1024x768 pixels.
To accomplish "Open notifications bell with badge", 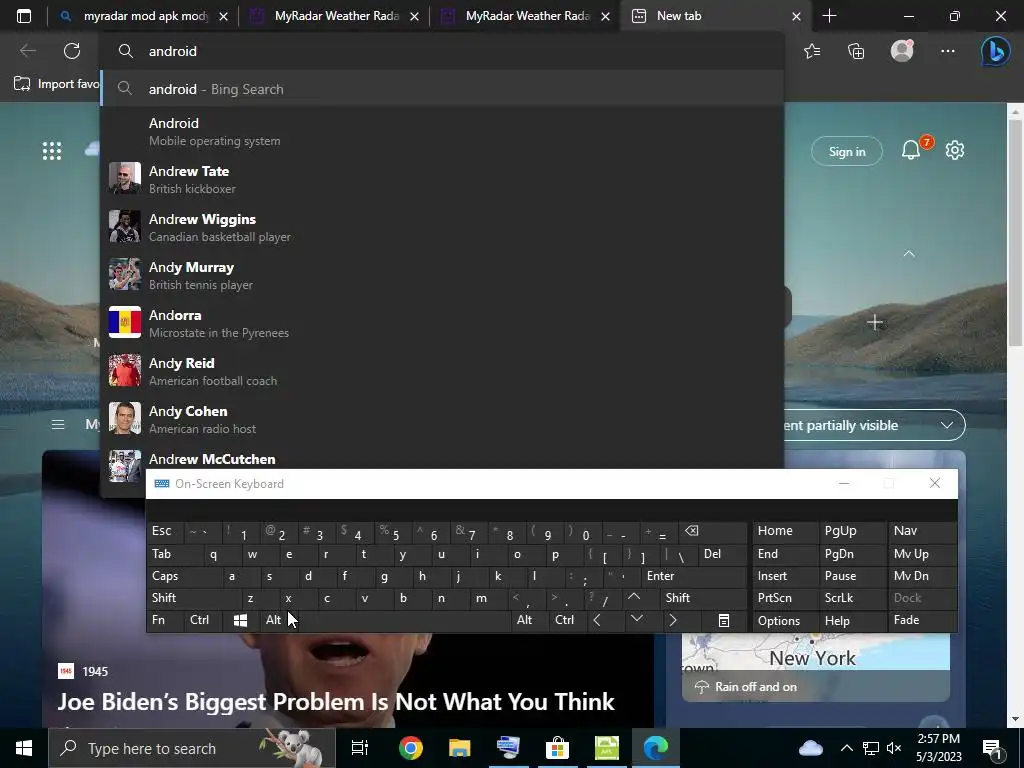I will point(911,150).
